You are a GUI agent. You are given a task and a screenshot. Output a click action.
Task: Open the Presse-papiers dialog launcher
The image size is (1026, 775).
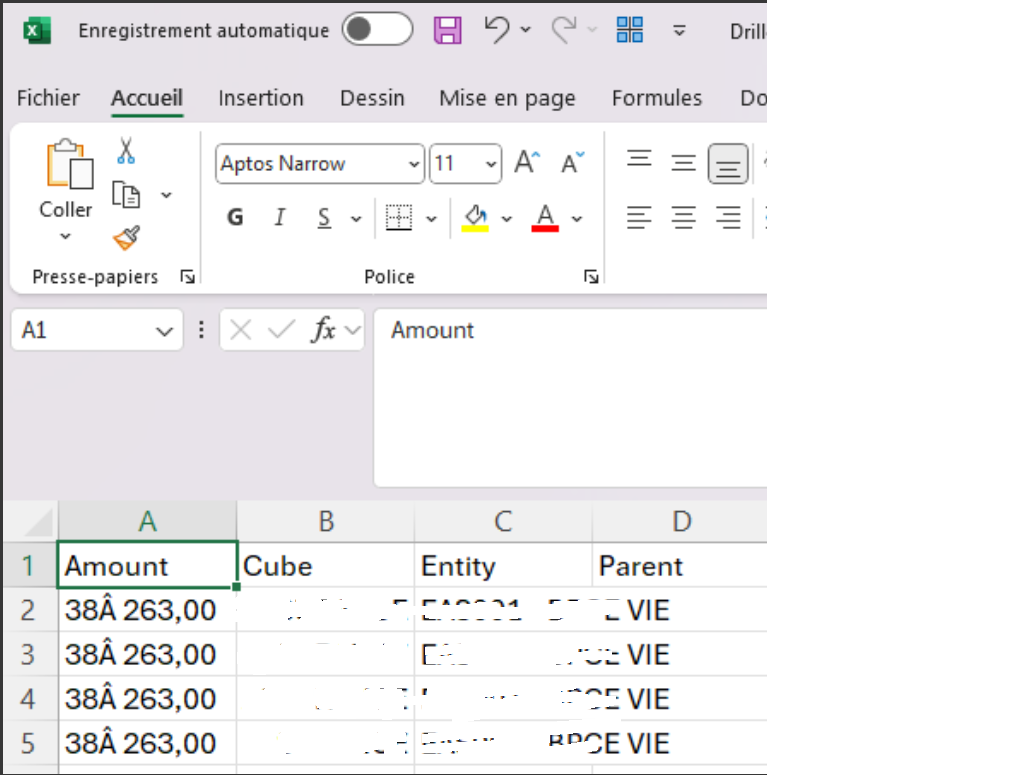(x=188, y=276)
